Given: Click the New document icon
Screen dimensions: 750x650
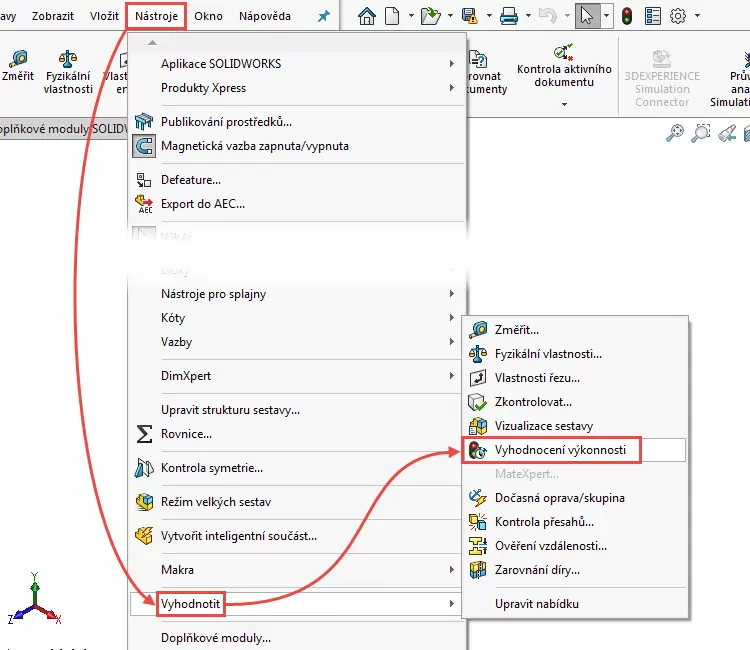Looking at the screenshot, I should point(392,16).
